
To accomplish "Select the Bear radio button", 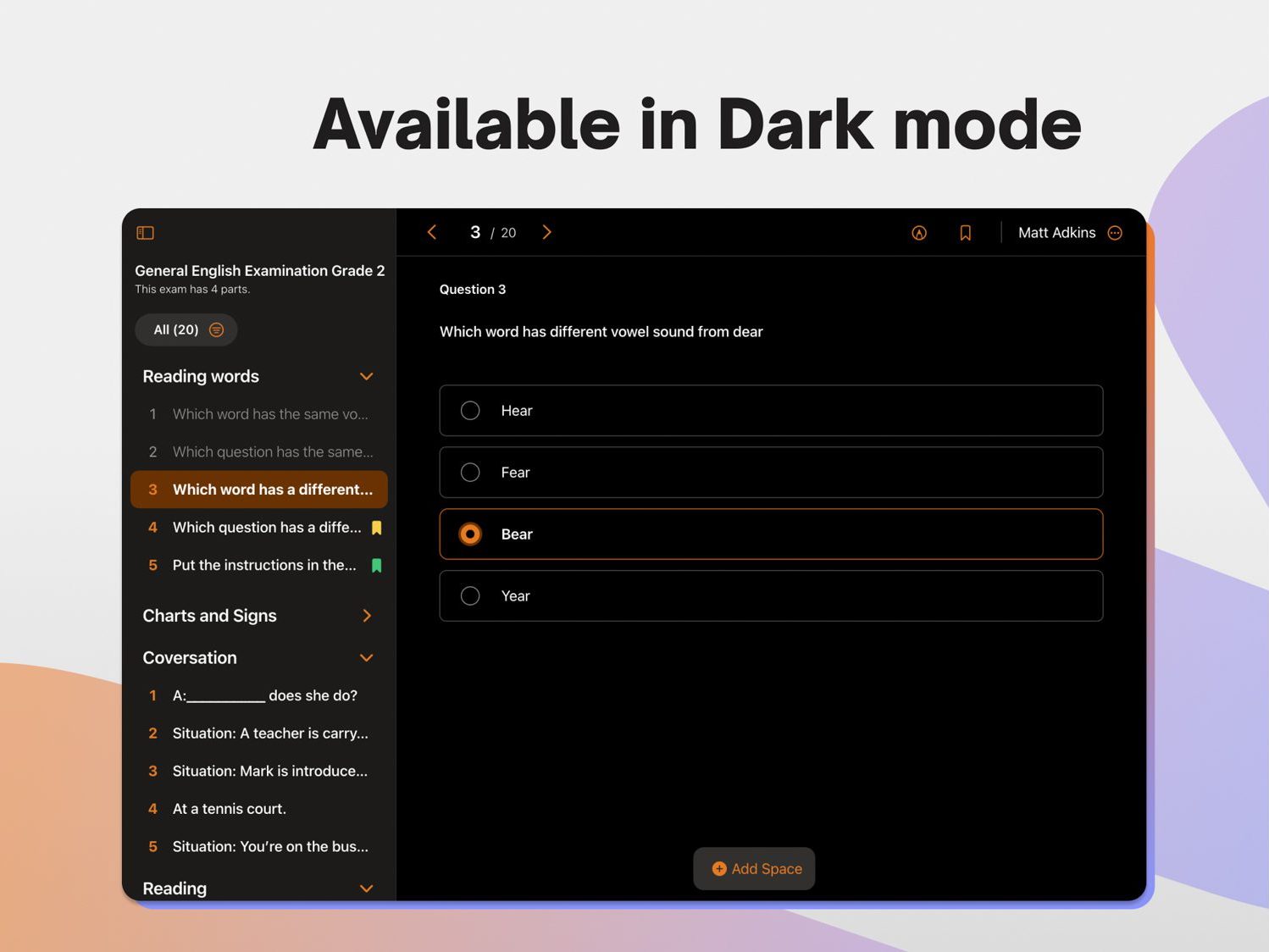I will [470, 534].
